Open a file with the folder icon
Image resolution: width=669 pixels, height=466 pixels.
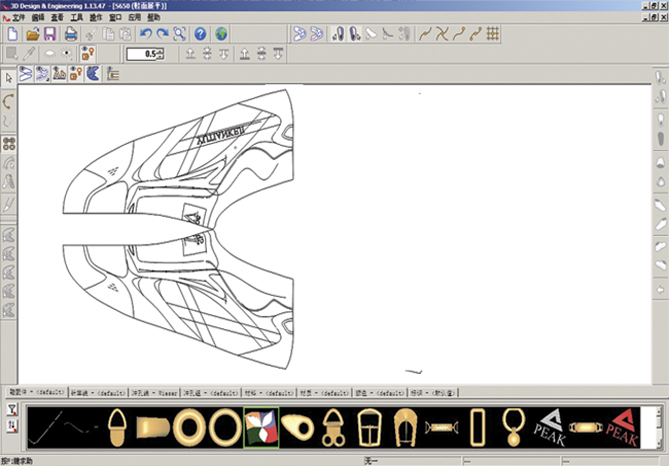pyautogui.click(x=32, y=34)
